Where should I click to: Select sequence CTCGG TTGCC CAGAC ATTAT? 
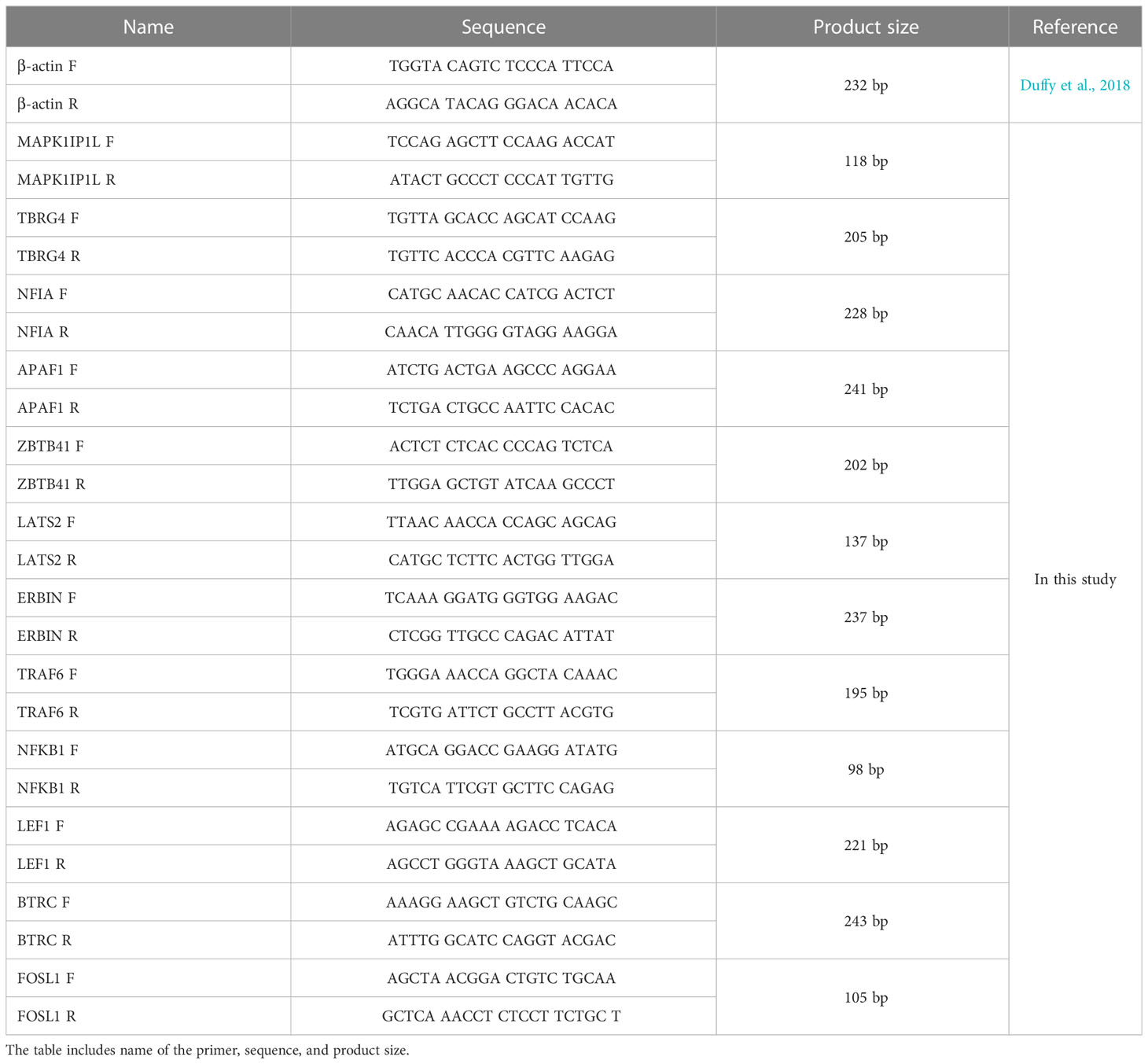point(502,635)
